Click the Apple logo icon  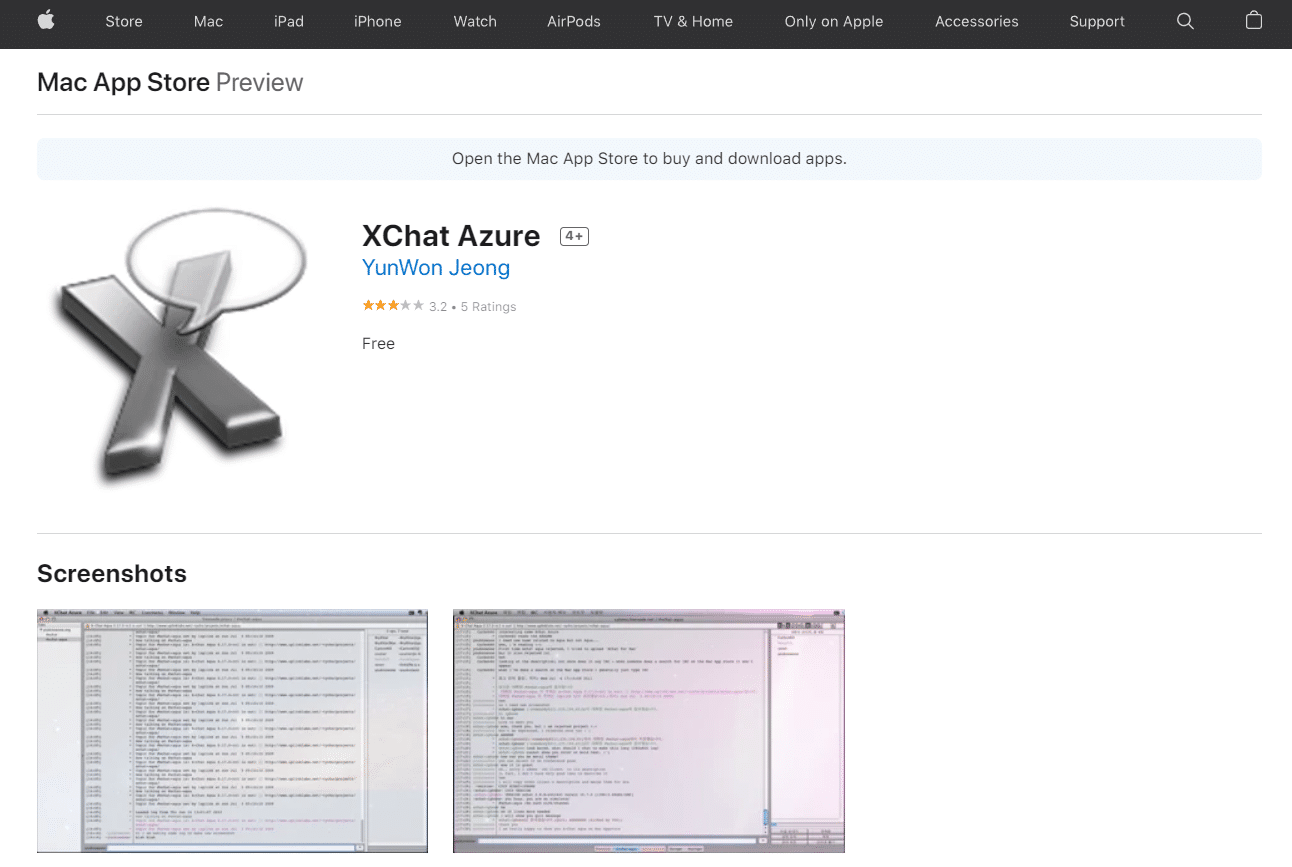coord(46,21)
